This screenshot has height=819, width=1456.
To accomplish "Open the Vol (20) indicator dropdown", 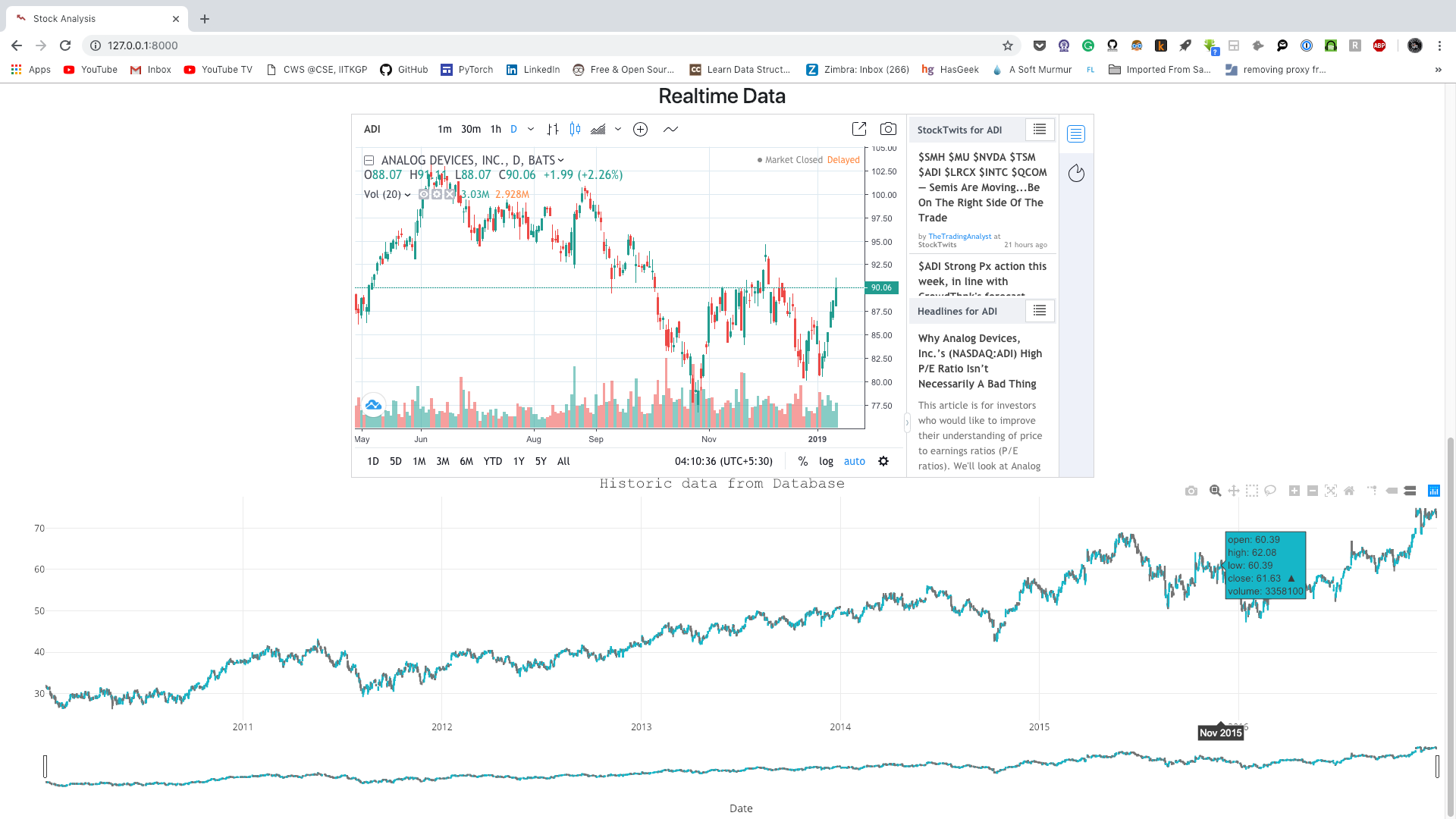I will coord(408,195).
